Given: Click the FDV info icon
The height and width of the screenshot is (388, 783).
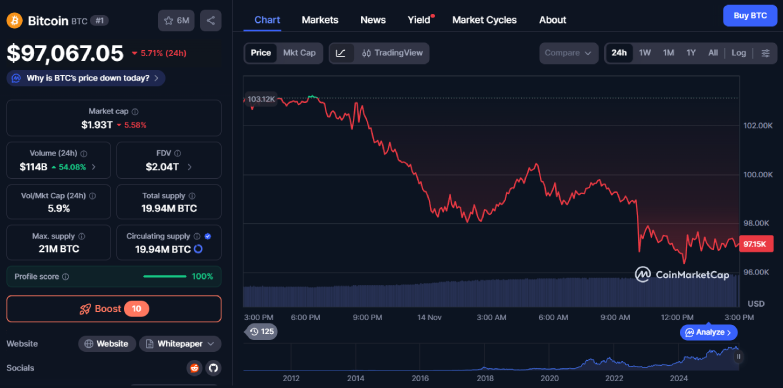Looking at the screenshot, I should 178,154.
